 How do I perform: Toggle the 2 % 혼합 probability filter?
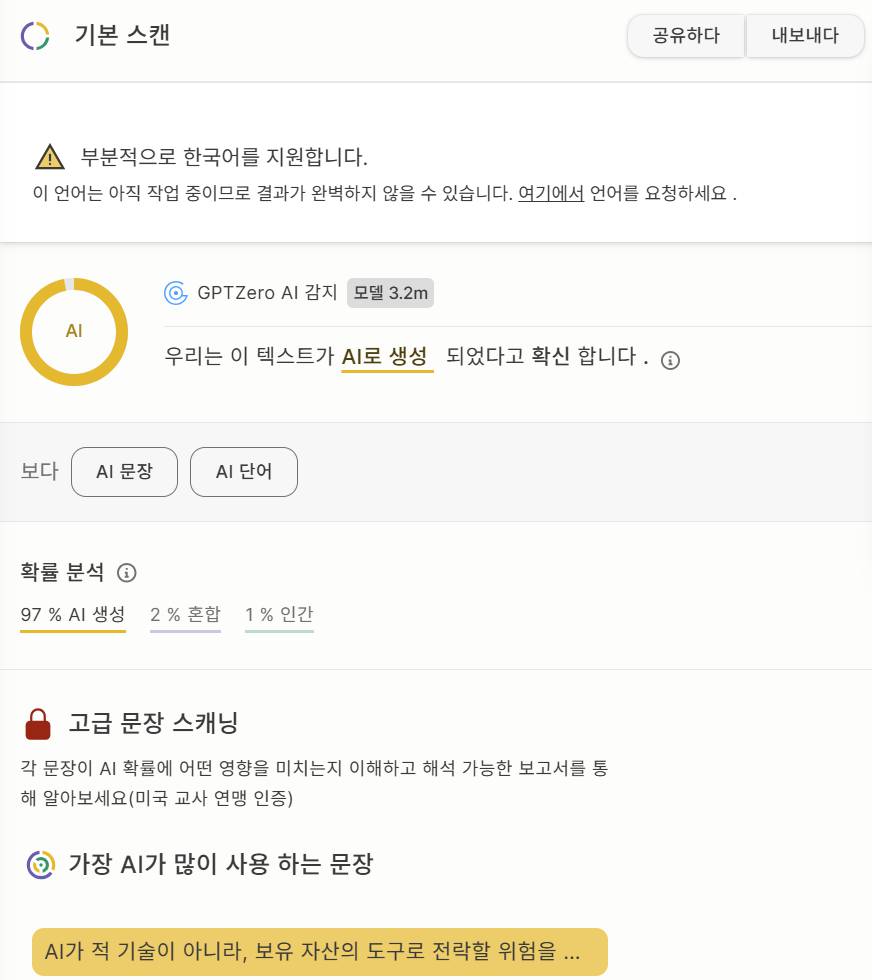pos(185,614)
